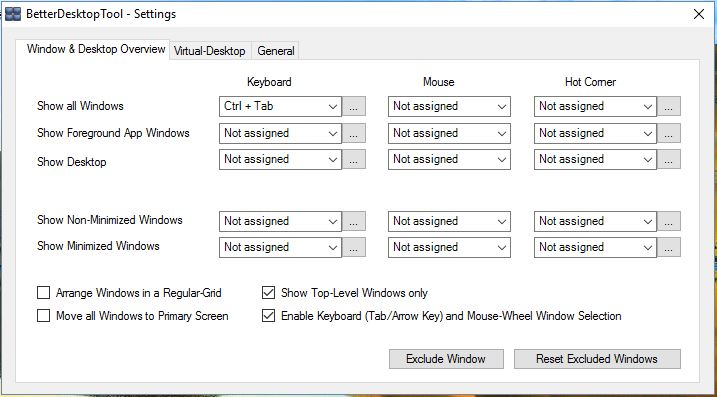
Task: Click ellipsis button beside Show all Windows keyboard
Action: [354, 106]
